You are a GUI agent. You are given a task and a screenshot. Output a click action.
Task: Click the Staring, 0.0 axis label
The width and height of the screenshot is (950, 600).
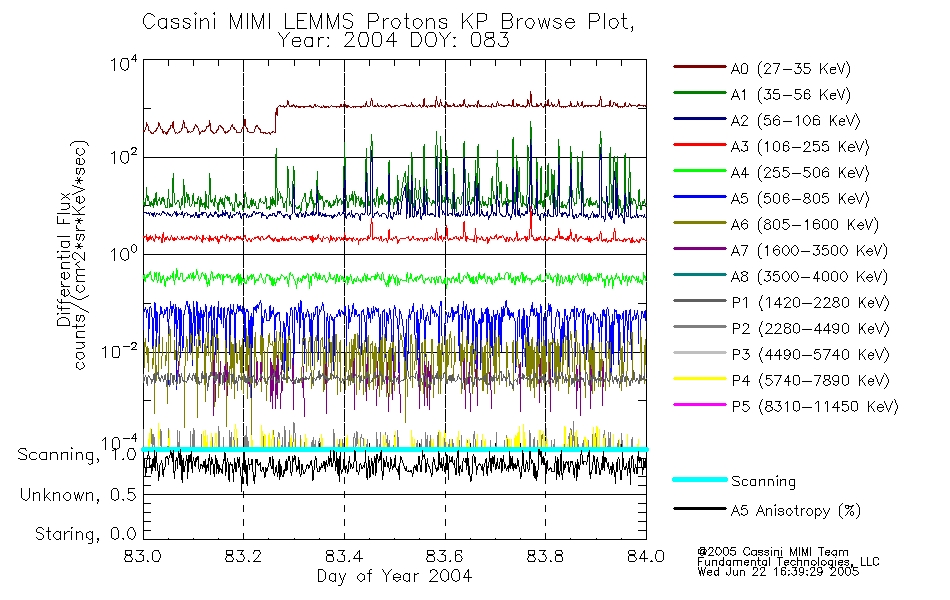pos(85,534)
